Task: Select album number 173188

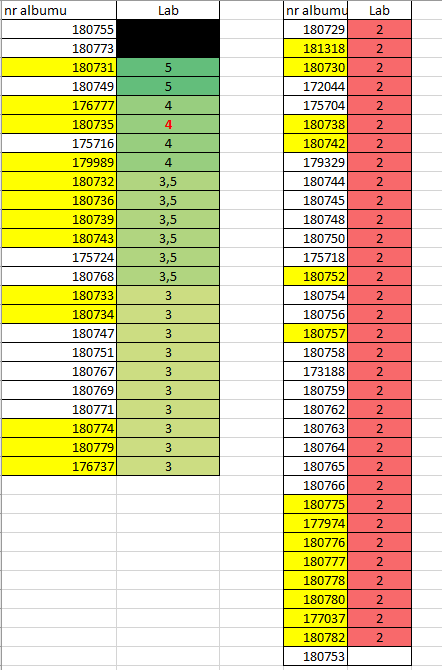Action: click(316, 372)
